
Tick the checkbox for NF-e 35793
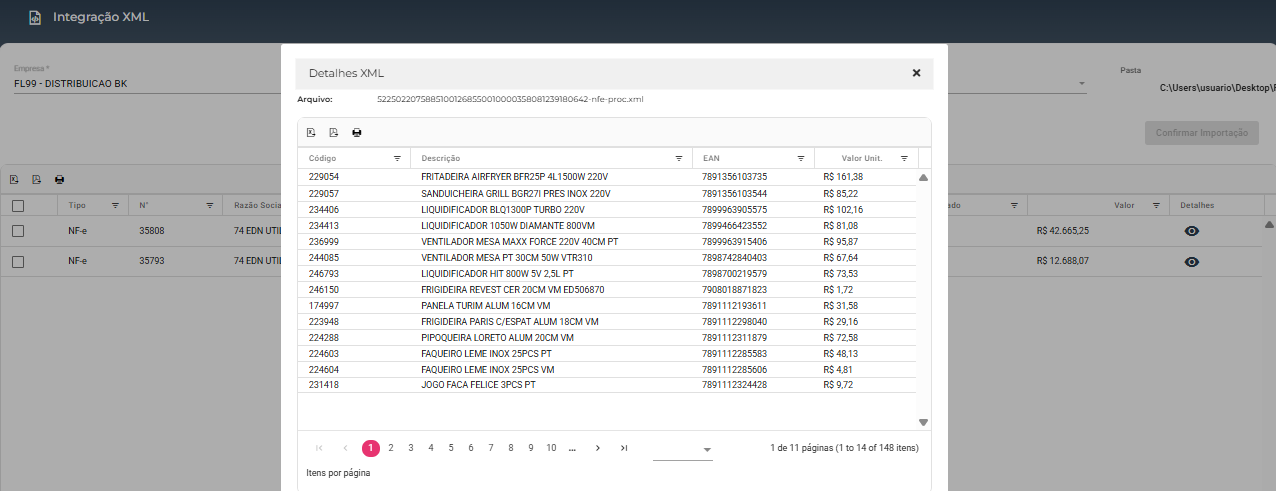point(18,261)
